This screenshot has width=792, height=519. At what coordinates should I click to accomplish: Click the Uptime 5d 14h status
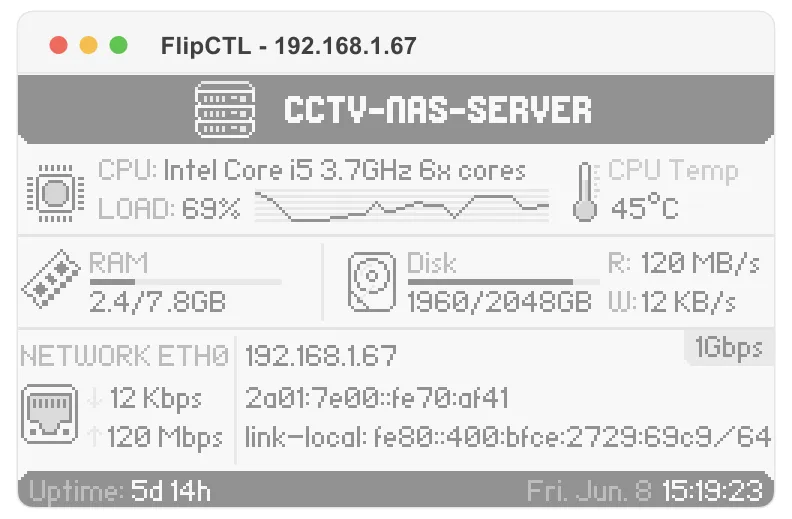[120, 490]
